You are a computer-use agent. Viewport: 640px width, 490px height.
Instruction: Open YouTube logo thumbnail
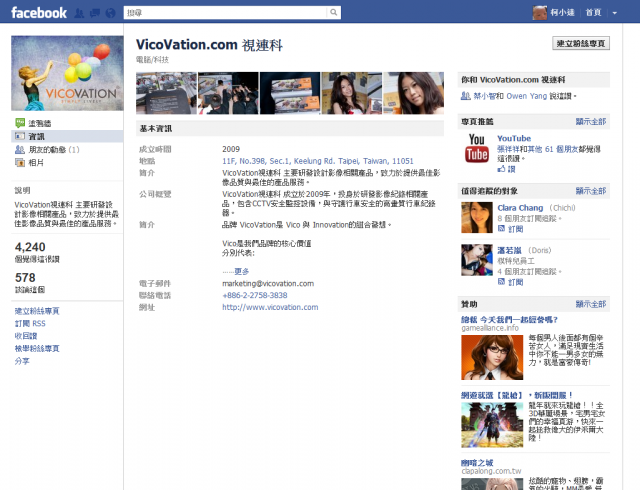[x=477, y=148]
